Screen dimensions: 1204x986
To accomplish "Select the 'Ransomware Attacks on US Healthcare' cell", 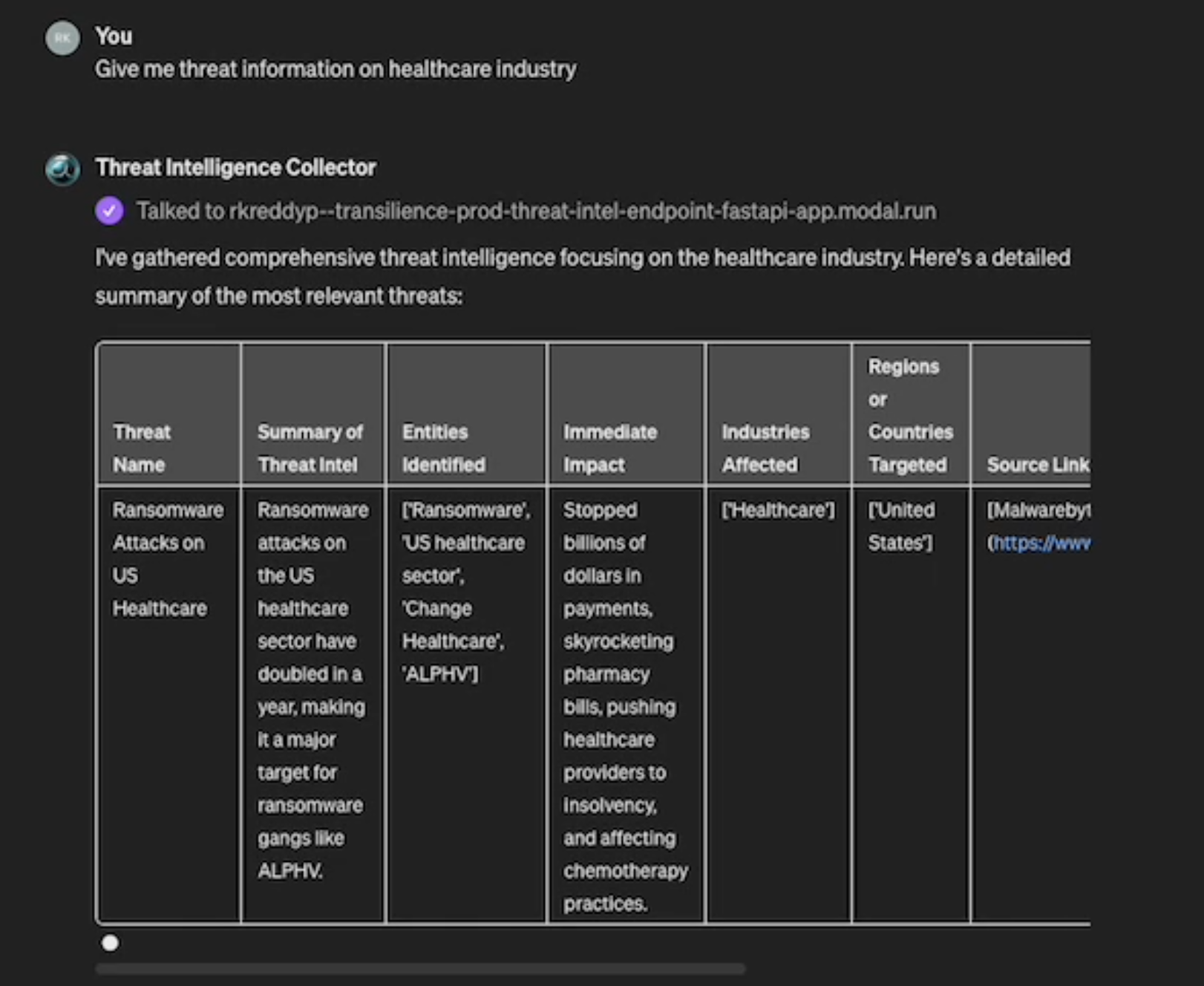I will click(169, 705).
